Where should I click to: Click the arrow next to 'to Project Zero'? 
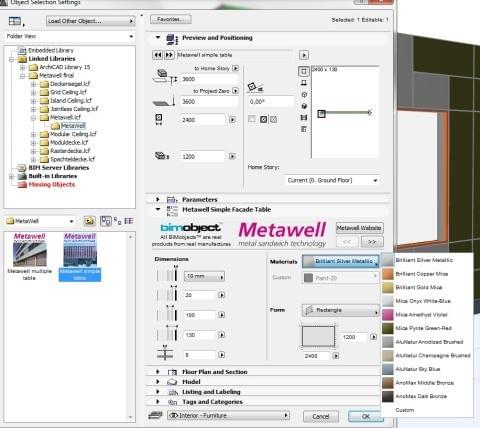(235, 91)
